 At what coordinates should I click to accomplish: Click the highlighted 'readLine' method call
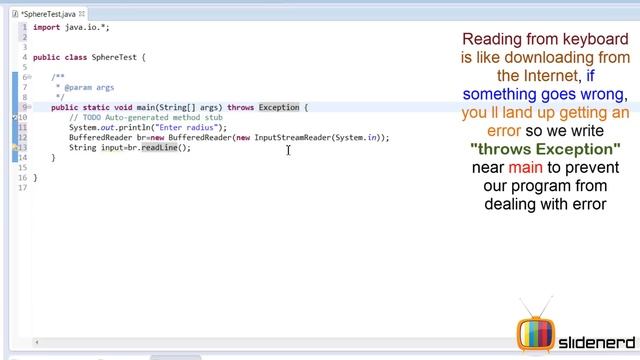coord(159,147)
